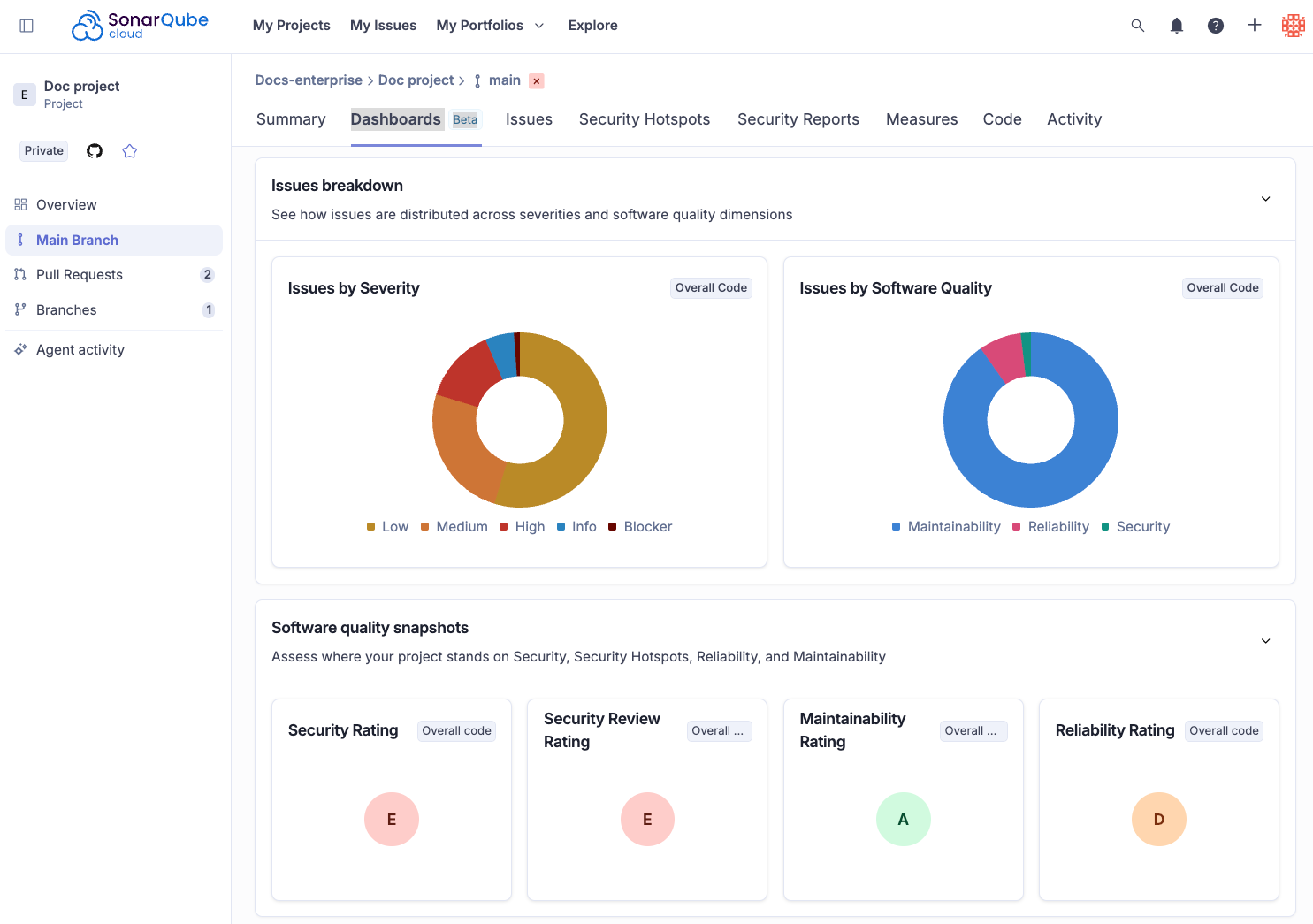
Task: Switch to the Security Hotspots tab
Action: click(645, 119)
